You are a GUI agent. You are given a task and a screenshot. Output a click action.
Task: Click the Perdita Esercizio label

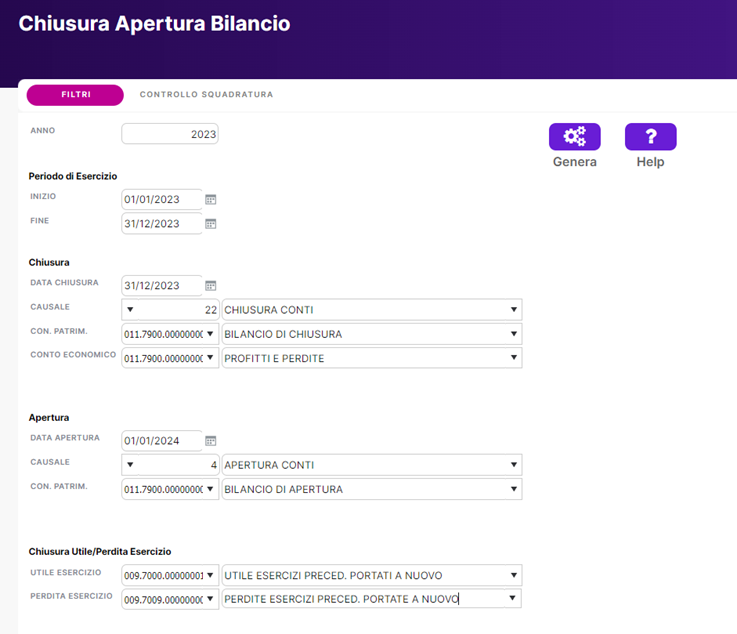[71, 596]
